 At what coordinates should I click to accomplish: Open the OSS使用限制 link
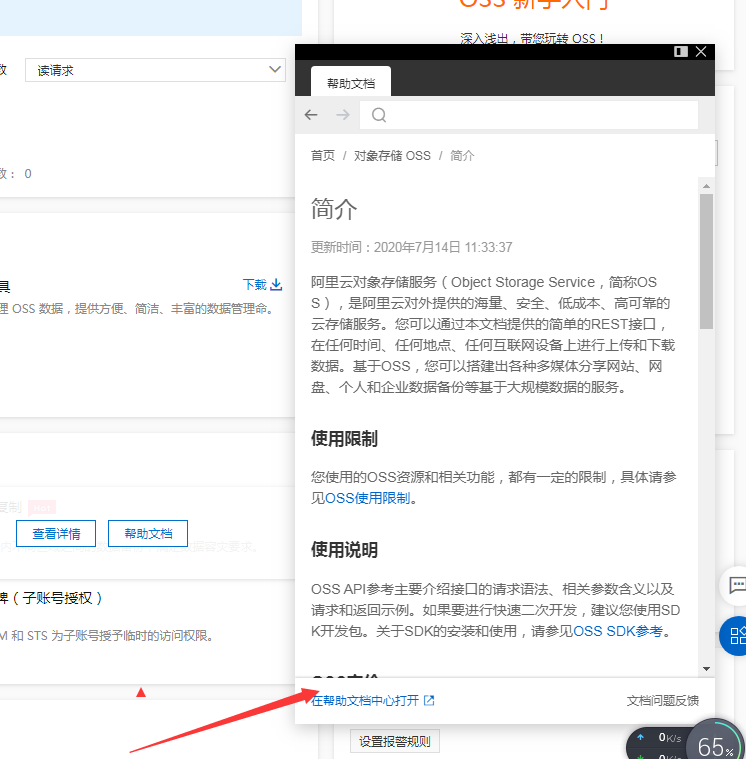[367, 498]
